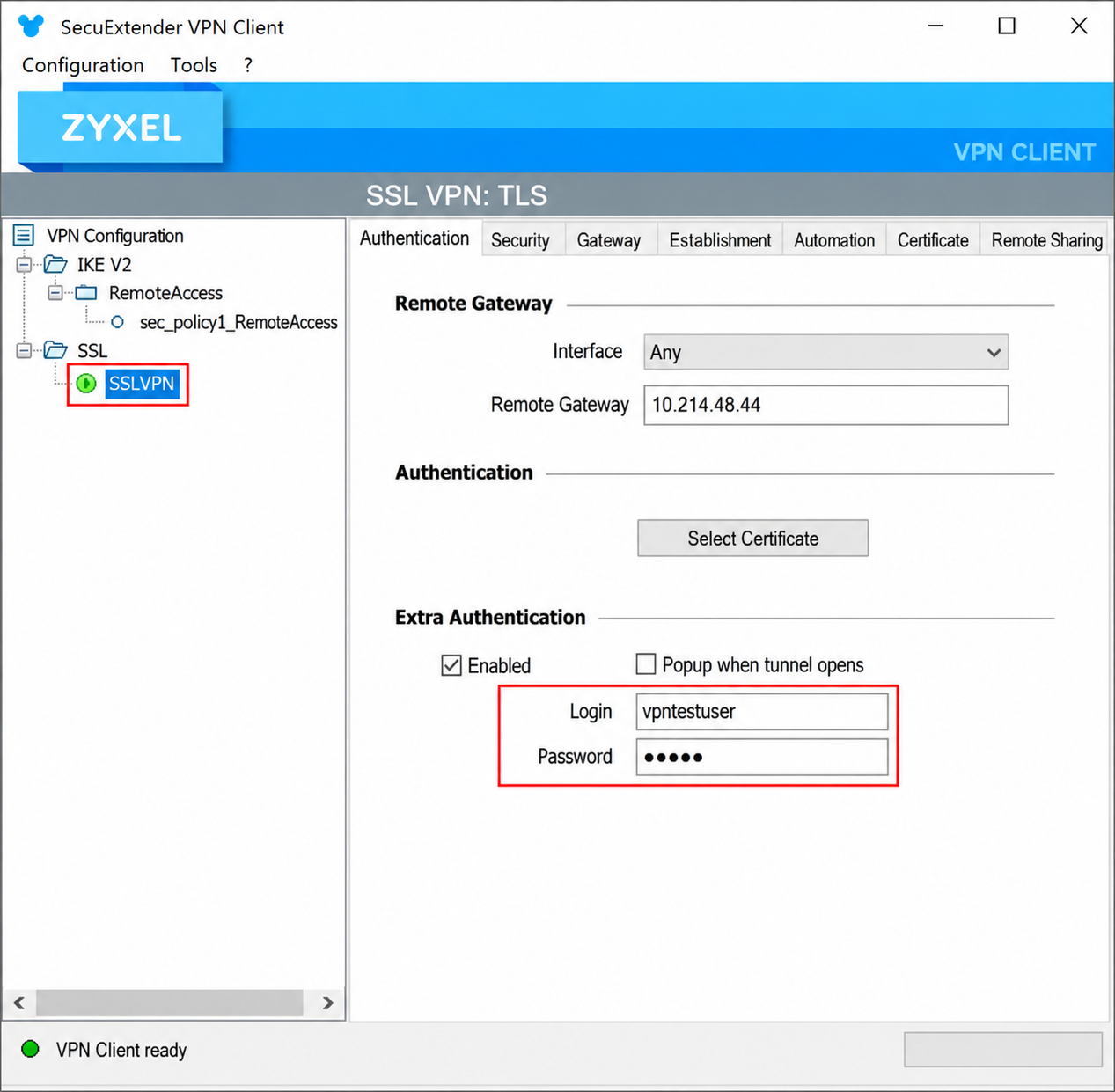Switch to the Certificate tab
This screenshot has width=1115, height=1092.
(933, 240)
